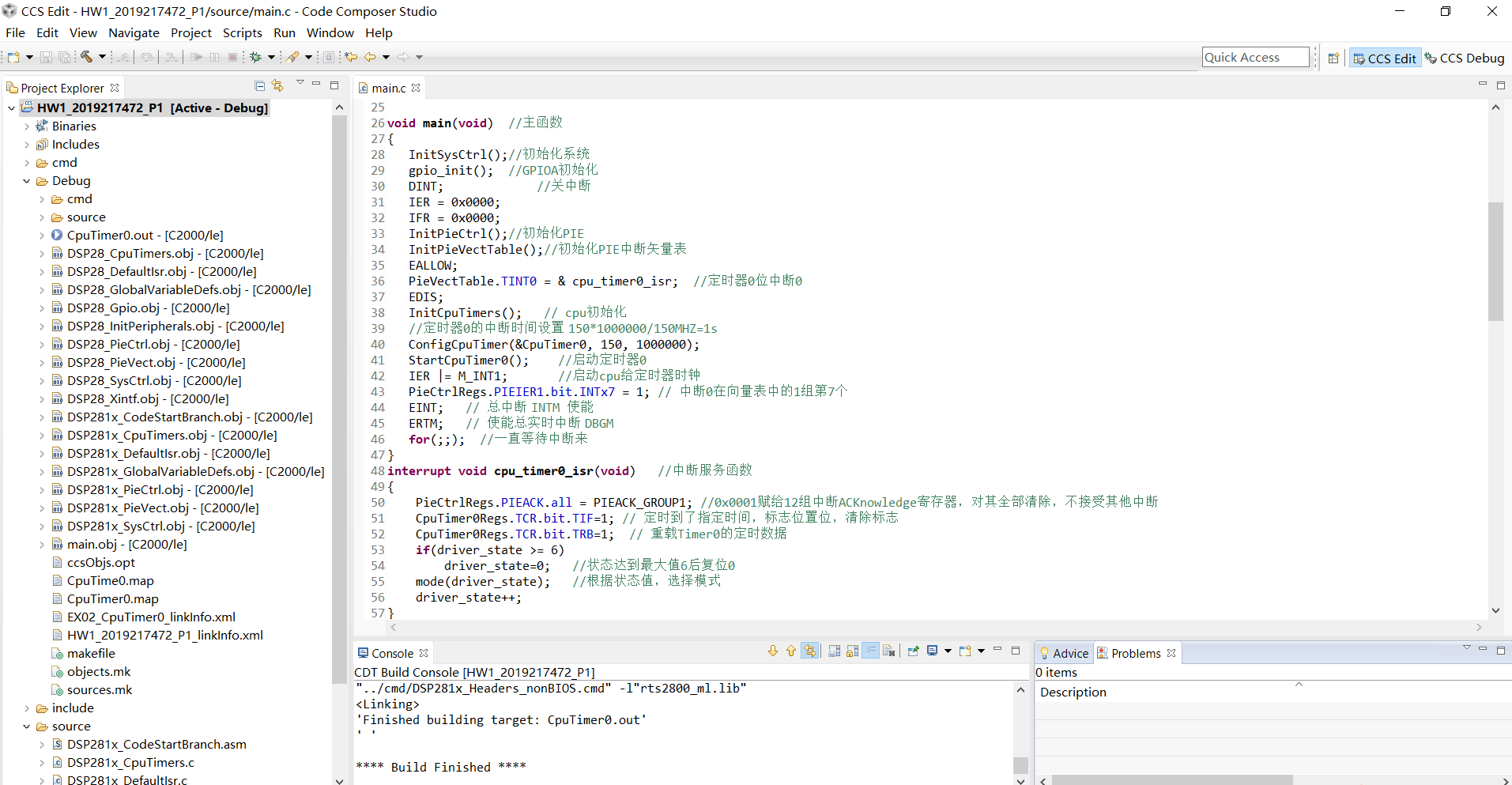The image size is (1512, 785).
Task: Close the main.c editor tab
Action: pyautogui.click(x=416, y=88)
